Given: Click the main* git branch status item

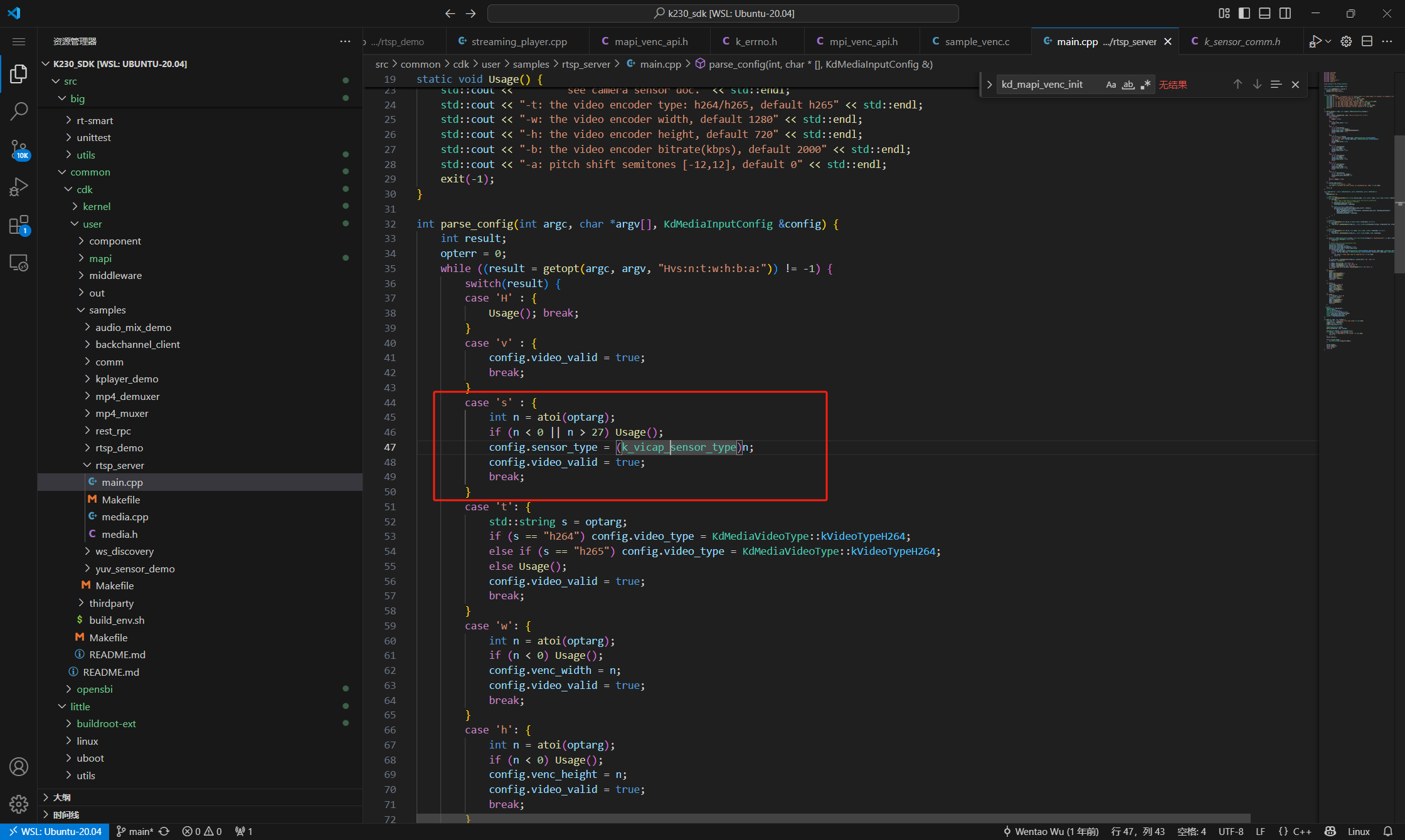Looking at the screenshot, I should pos(135,831).
